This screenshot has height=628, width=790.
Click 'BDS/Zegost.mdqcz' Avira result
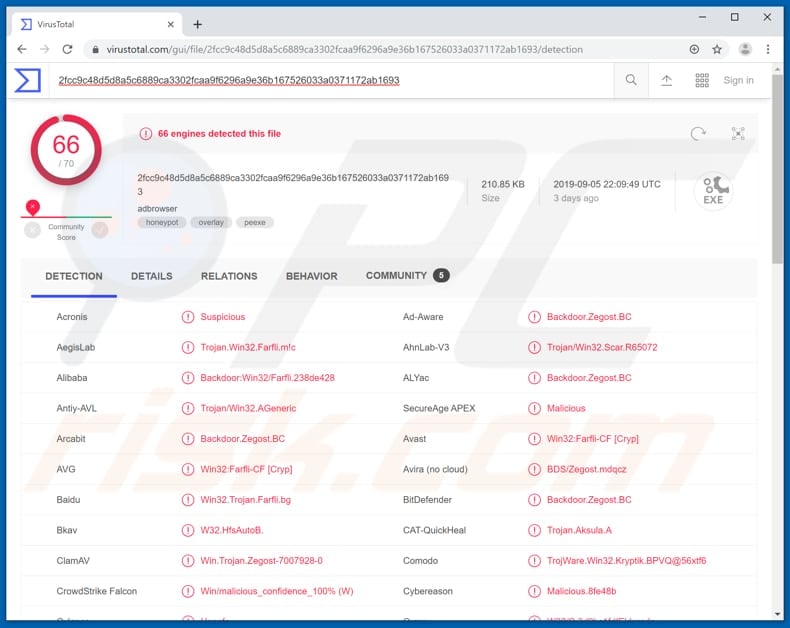pos(587,469)
